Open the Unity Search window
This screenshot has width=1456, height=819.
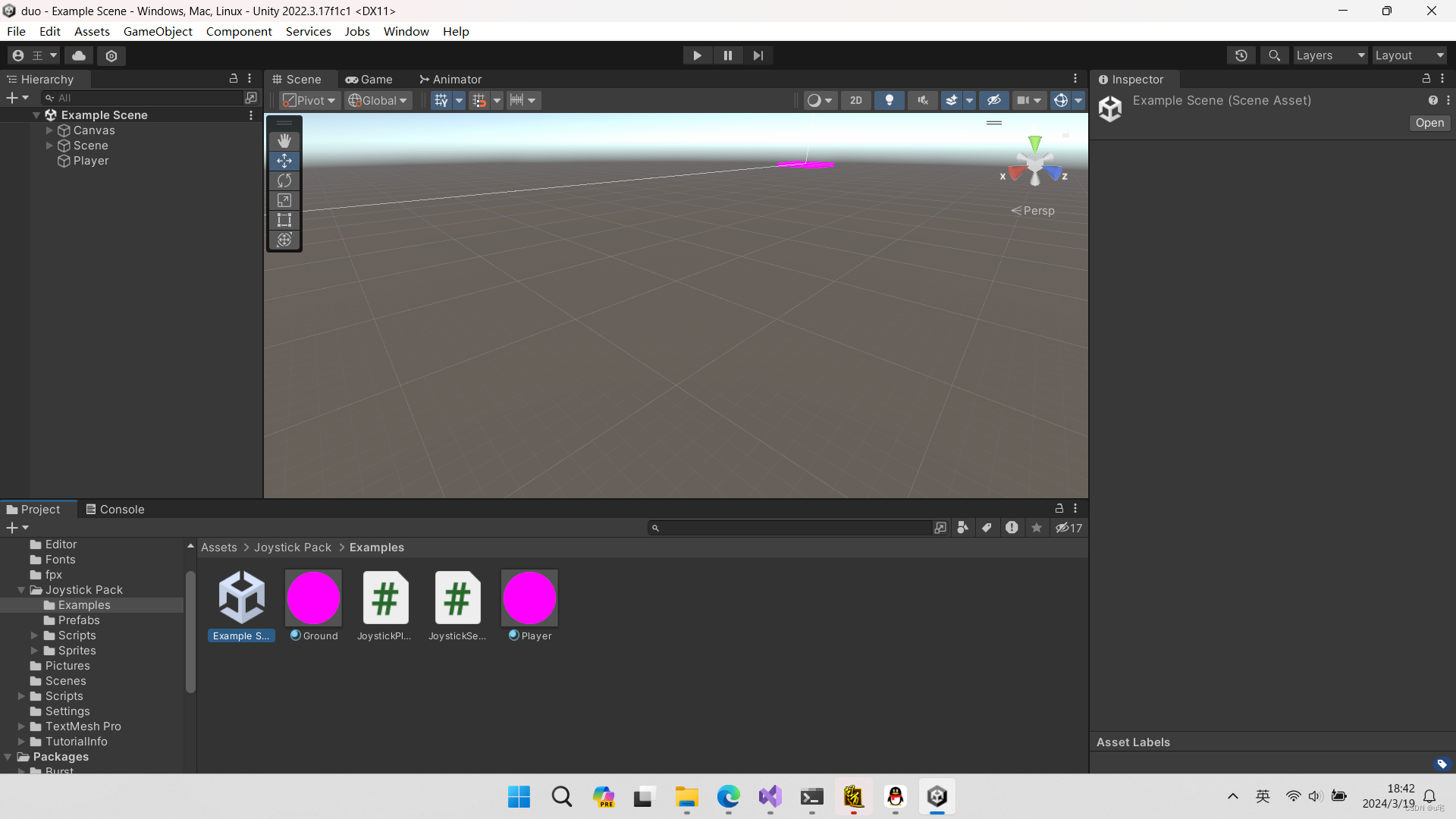tap(1274, 55)
